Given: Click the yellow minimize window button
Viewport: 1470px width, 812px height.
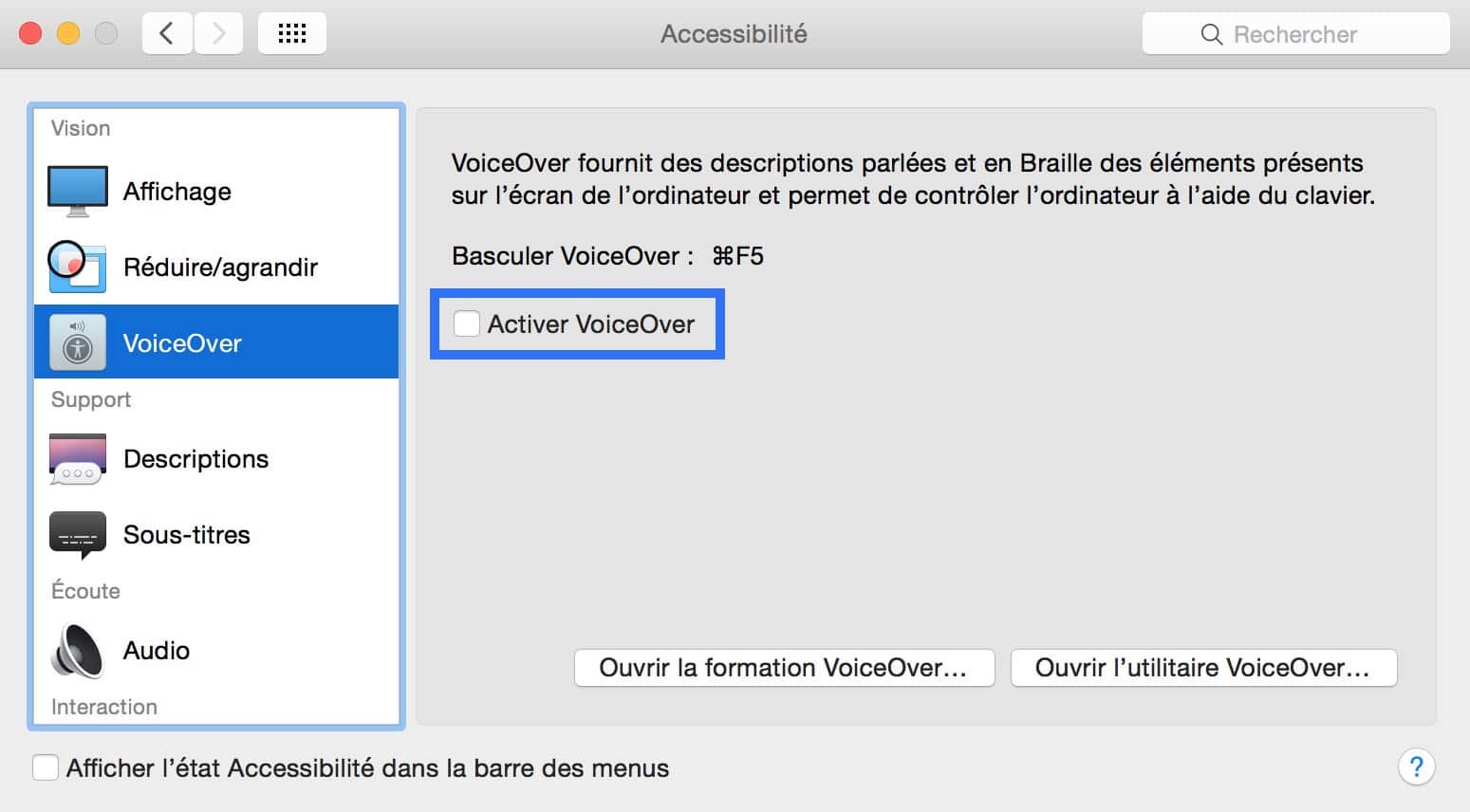Looking at the screenshot, I should [x=68, y=34].
